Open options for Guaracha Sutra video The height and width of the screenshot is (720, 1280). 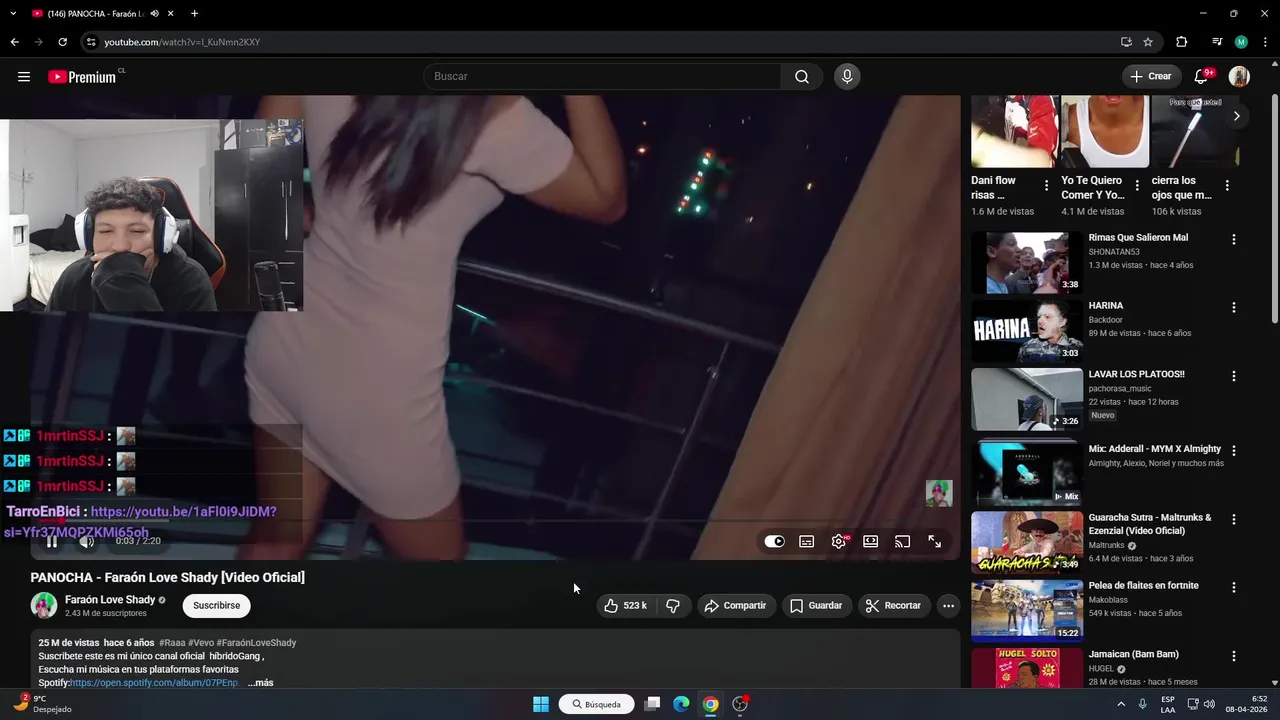(x=1233, y=520)
